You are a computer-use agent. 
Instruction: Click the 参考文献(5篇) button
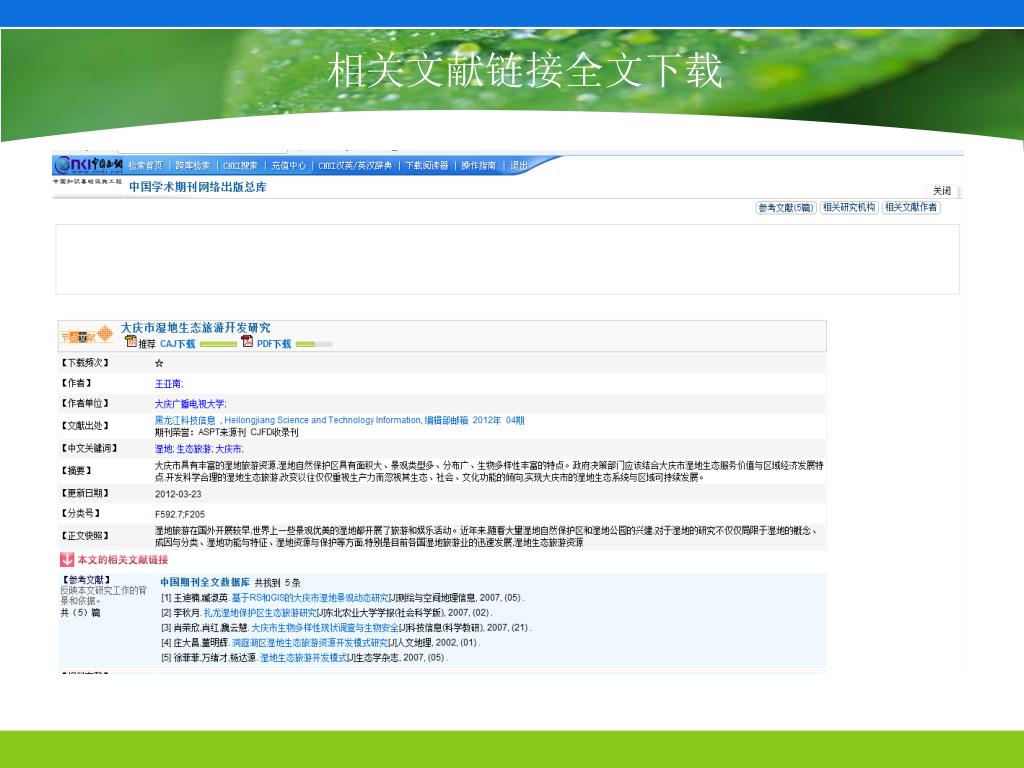click(x=786, y=208)
